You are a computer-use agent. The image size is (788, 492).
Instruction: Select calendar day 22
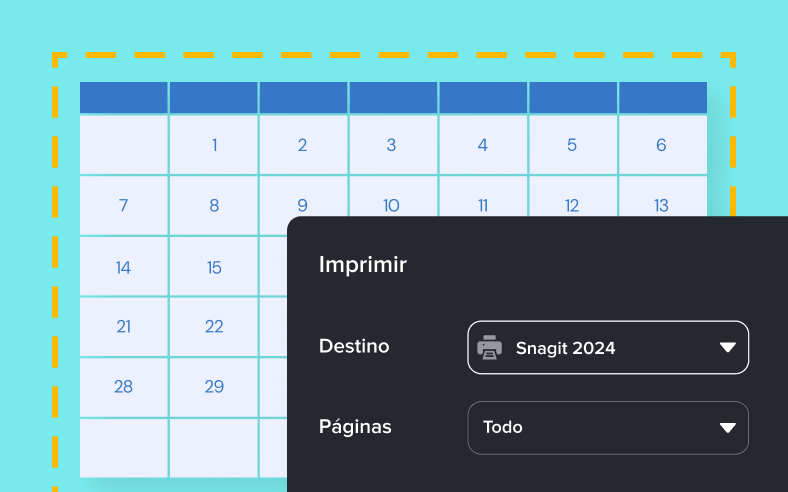tap(214, 327)
